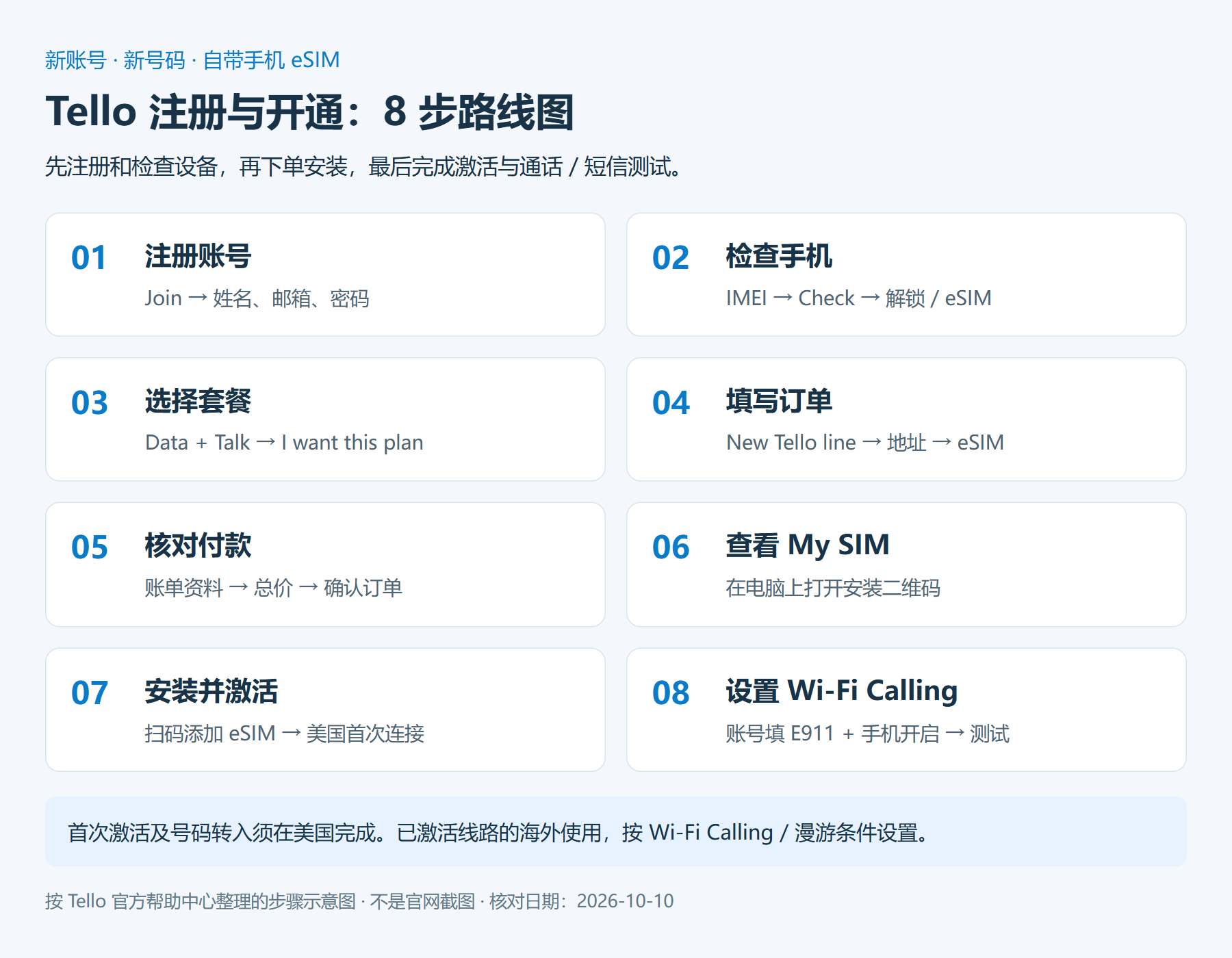Click the heading "填写订单"
The image size is (1232, 958).
pyautogui.click(x=779, y=402)
